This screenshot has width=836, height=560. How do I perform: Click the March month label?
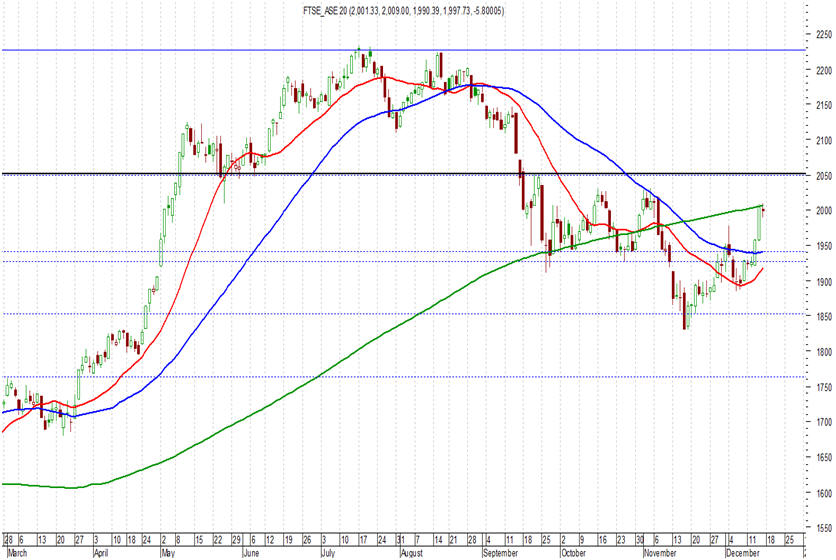coord(17,553)
